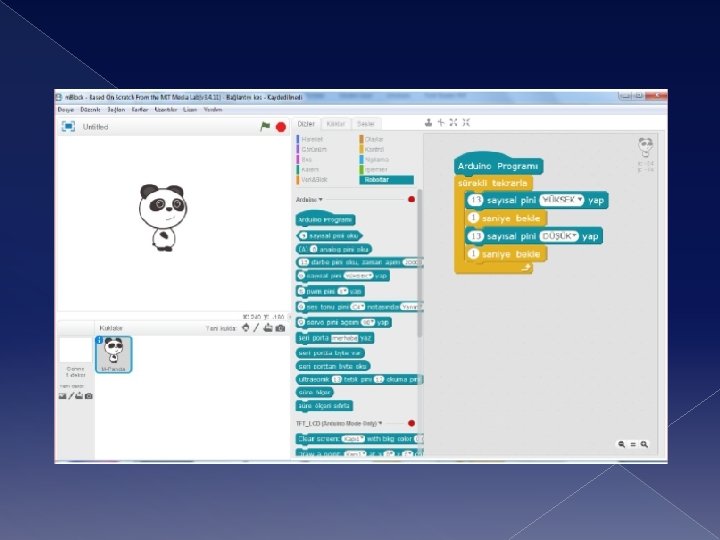720x540 pixels.
Task: Click the ultrasonik tetik pini palette block
Action: click(x=359, y=379)
